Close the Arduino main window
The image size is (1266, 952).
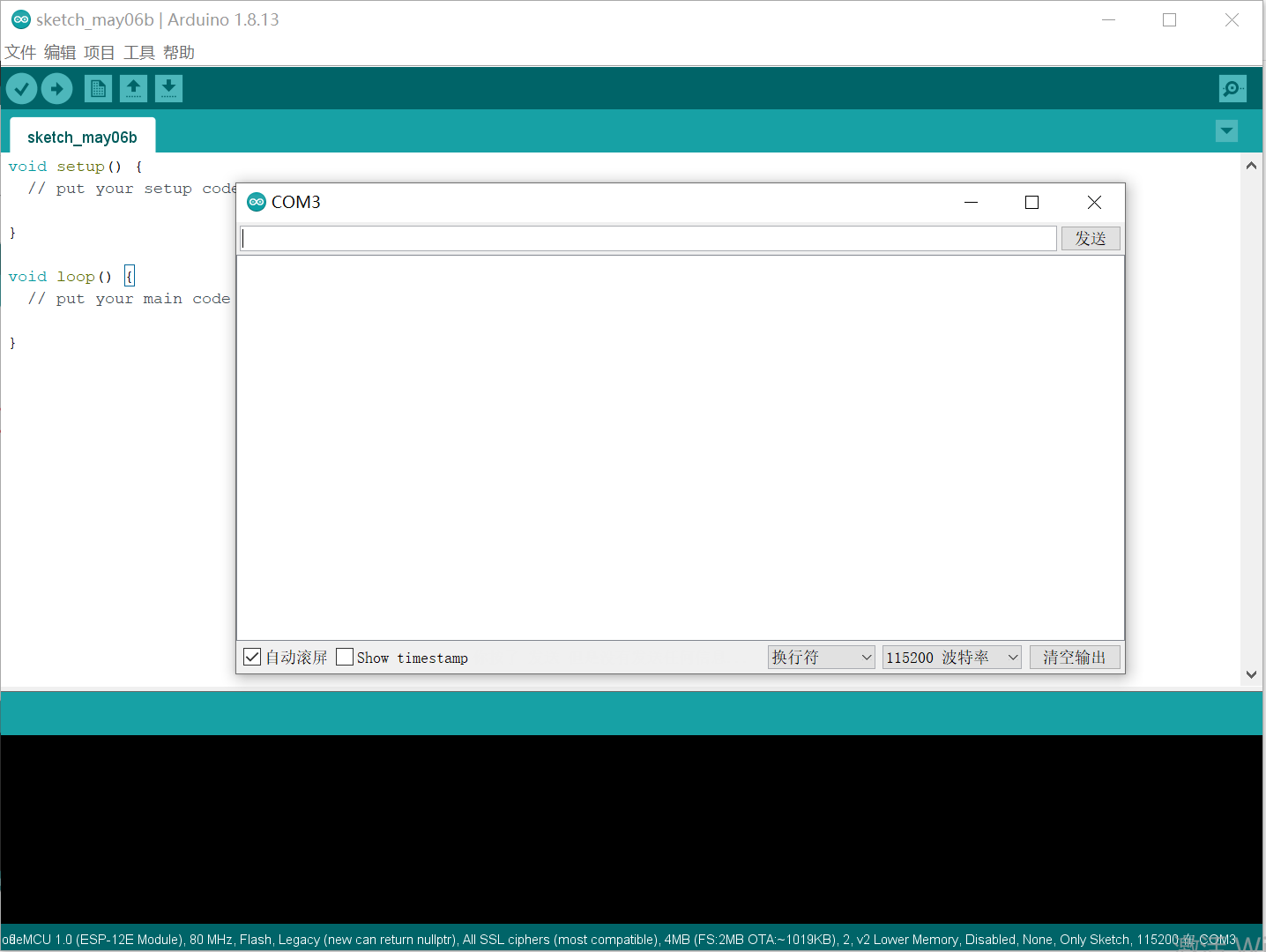pyautogui.click(x=1232, y=19)
